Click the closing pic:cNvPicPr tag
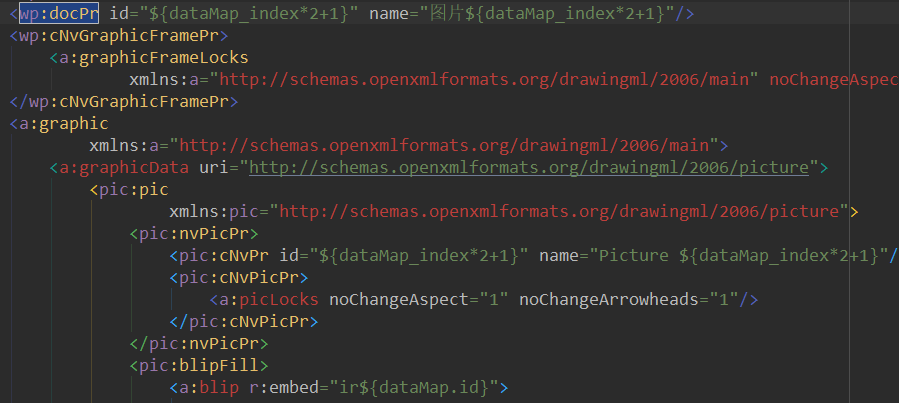899x403 pixels. click(244, 322)
